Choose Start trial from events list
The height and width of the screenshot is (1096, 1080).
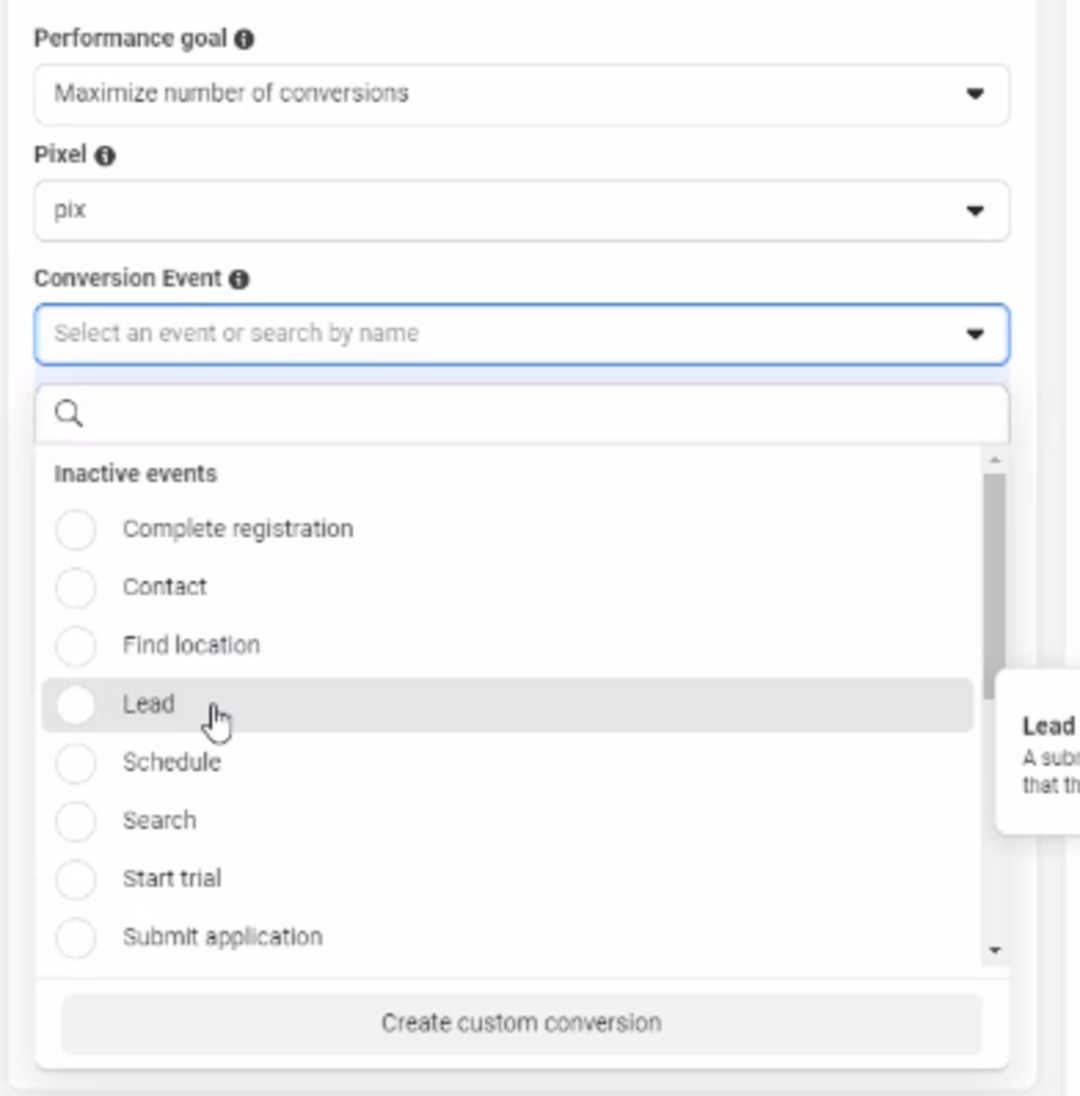tap(172, 879)
